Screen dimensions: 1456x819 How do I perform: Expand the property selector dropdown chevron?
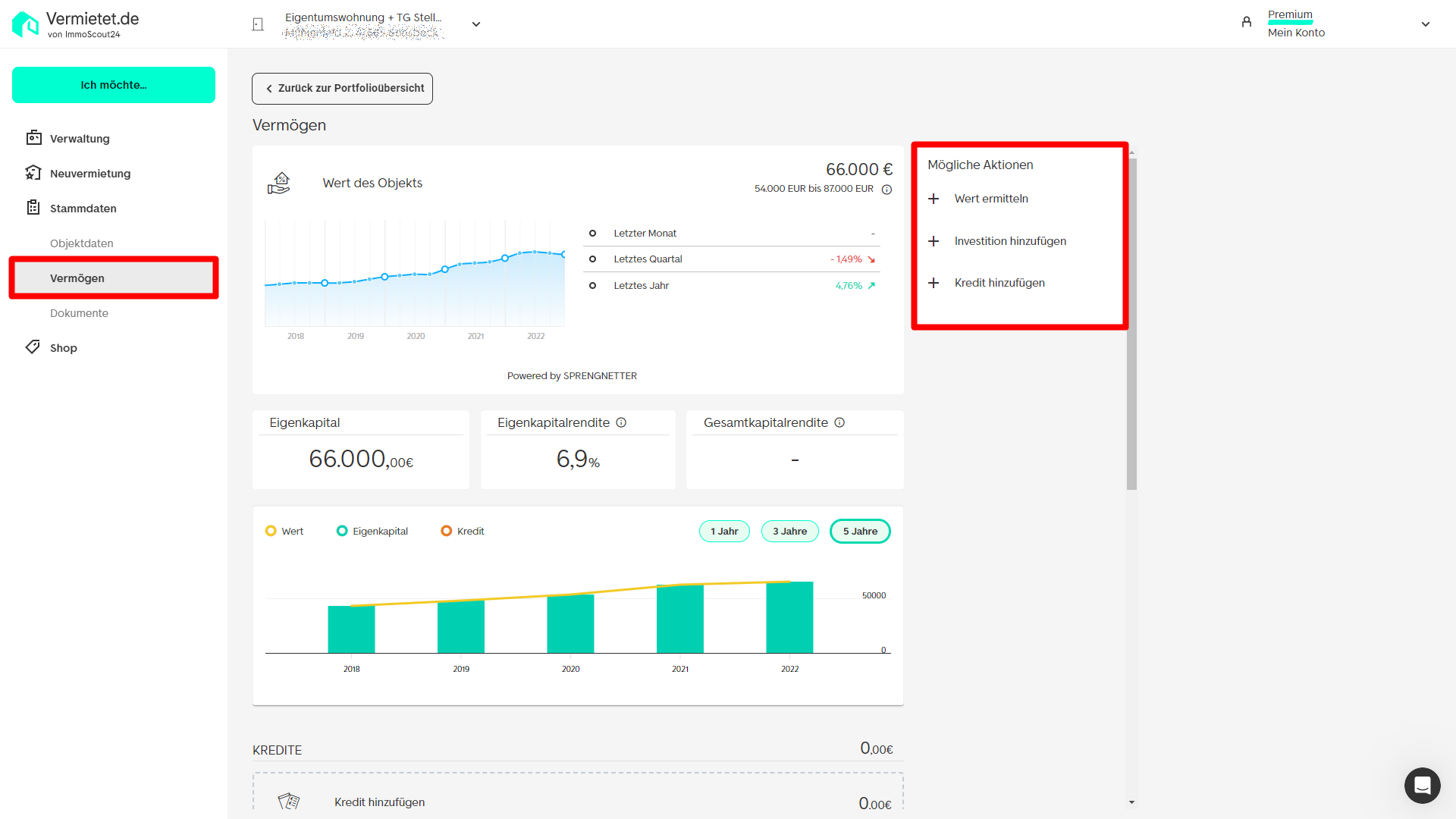(x=476, y=24)
